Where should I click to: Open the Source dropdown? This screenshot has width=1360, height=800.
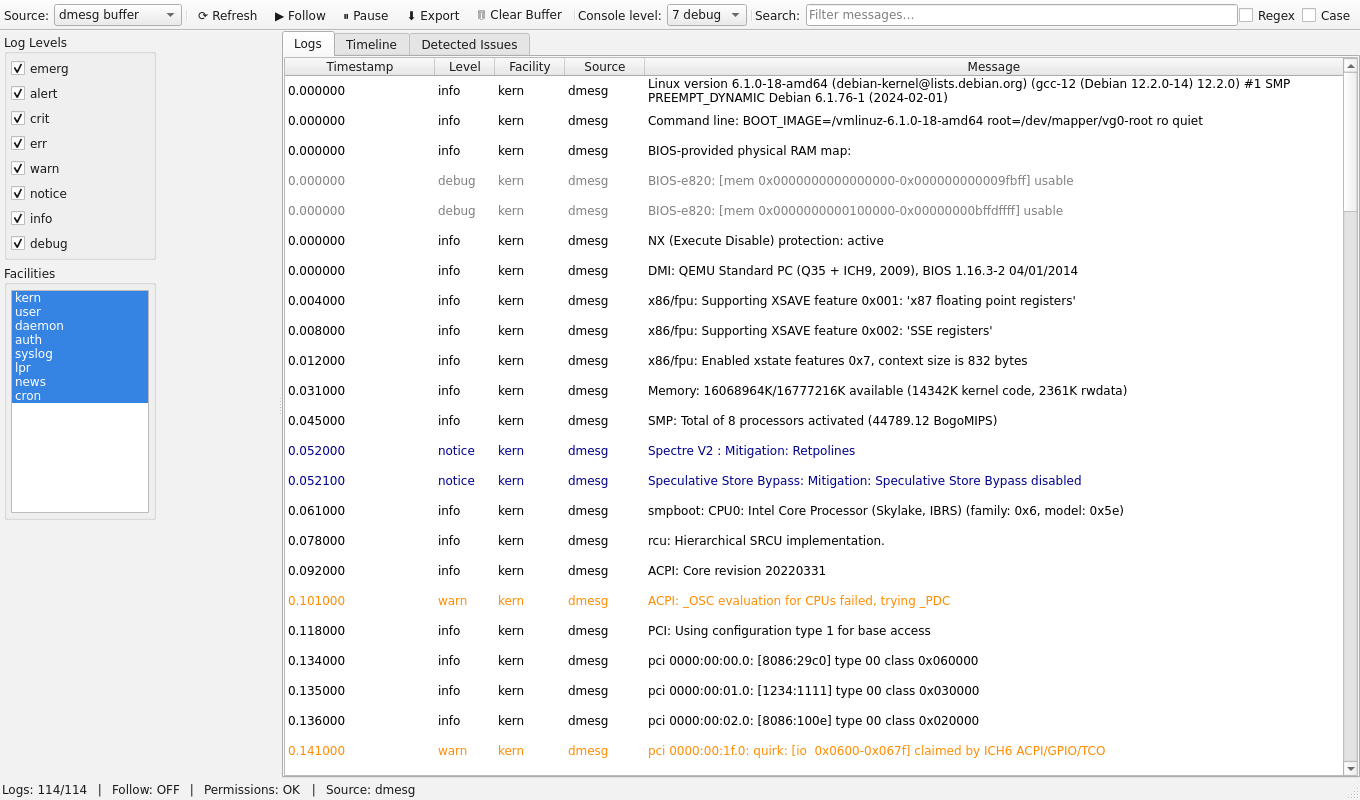(x=118, y=15)
